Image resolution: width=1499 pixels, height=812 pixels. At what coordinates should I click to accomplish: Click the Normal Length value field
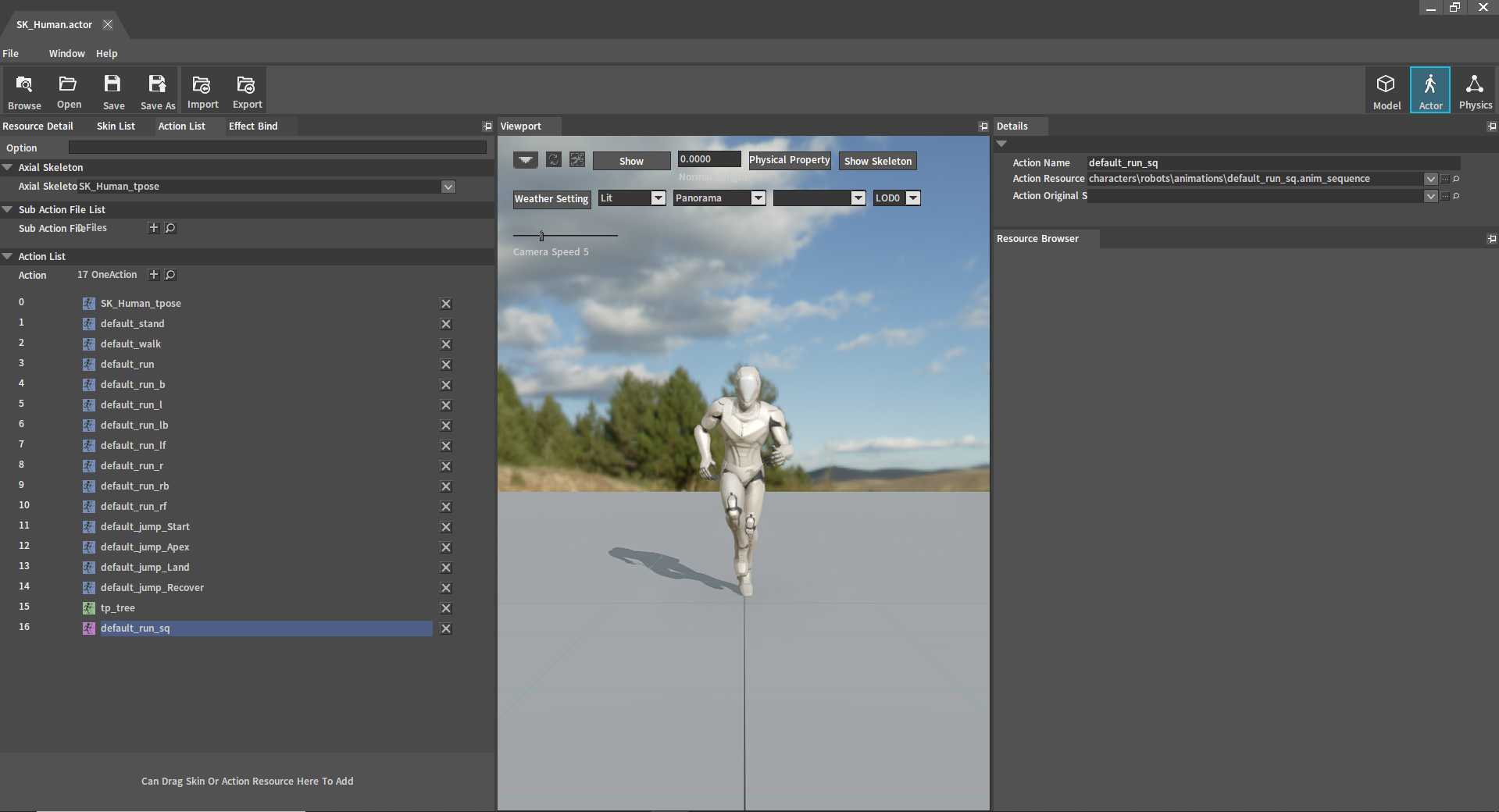point(708,159)
